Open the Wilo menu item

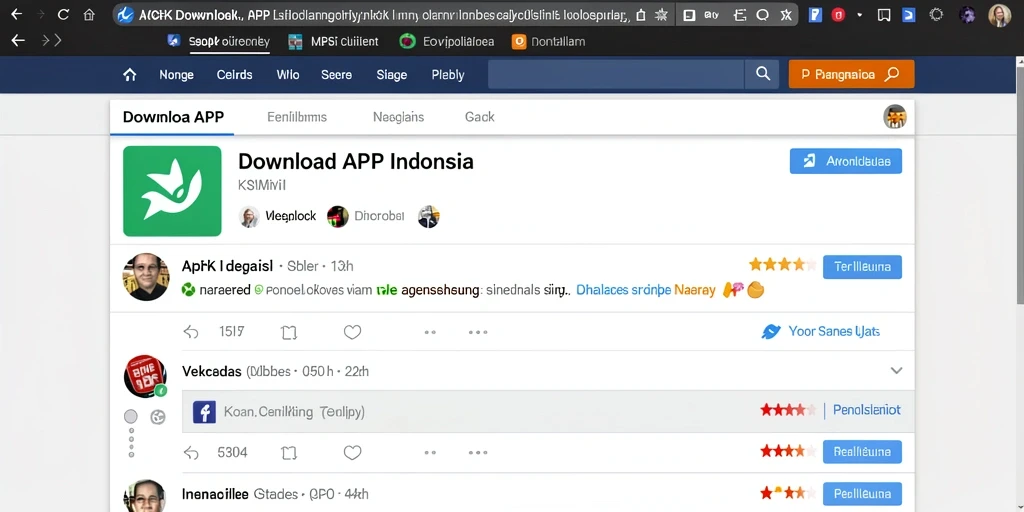[287, 75]
